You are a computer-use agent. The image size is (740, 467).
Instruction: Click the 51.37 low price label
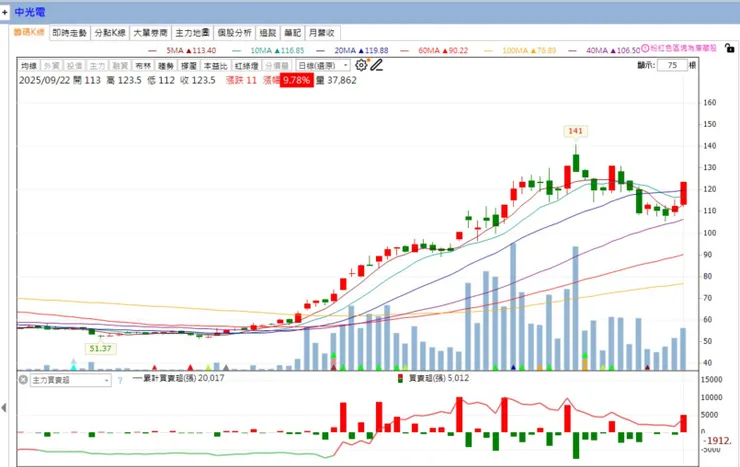click(100, 349)
